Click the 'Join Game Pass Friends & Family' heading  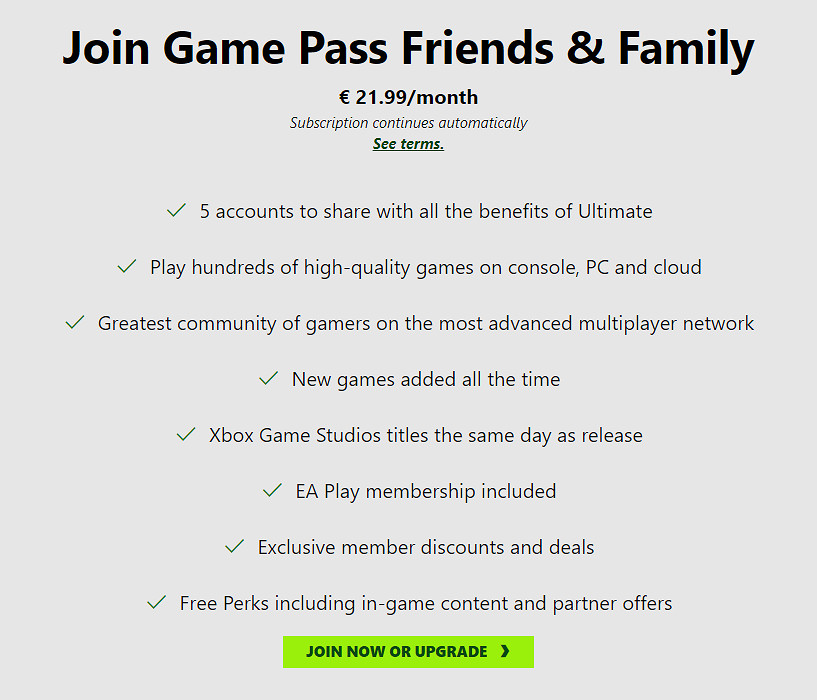coord(408,47)
